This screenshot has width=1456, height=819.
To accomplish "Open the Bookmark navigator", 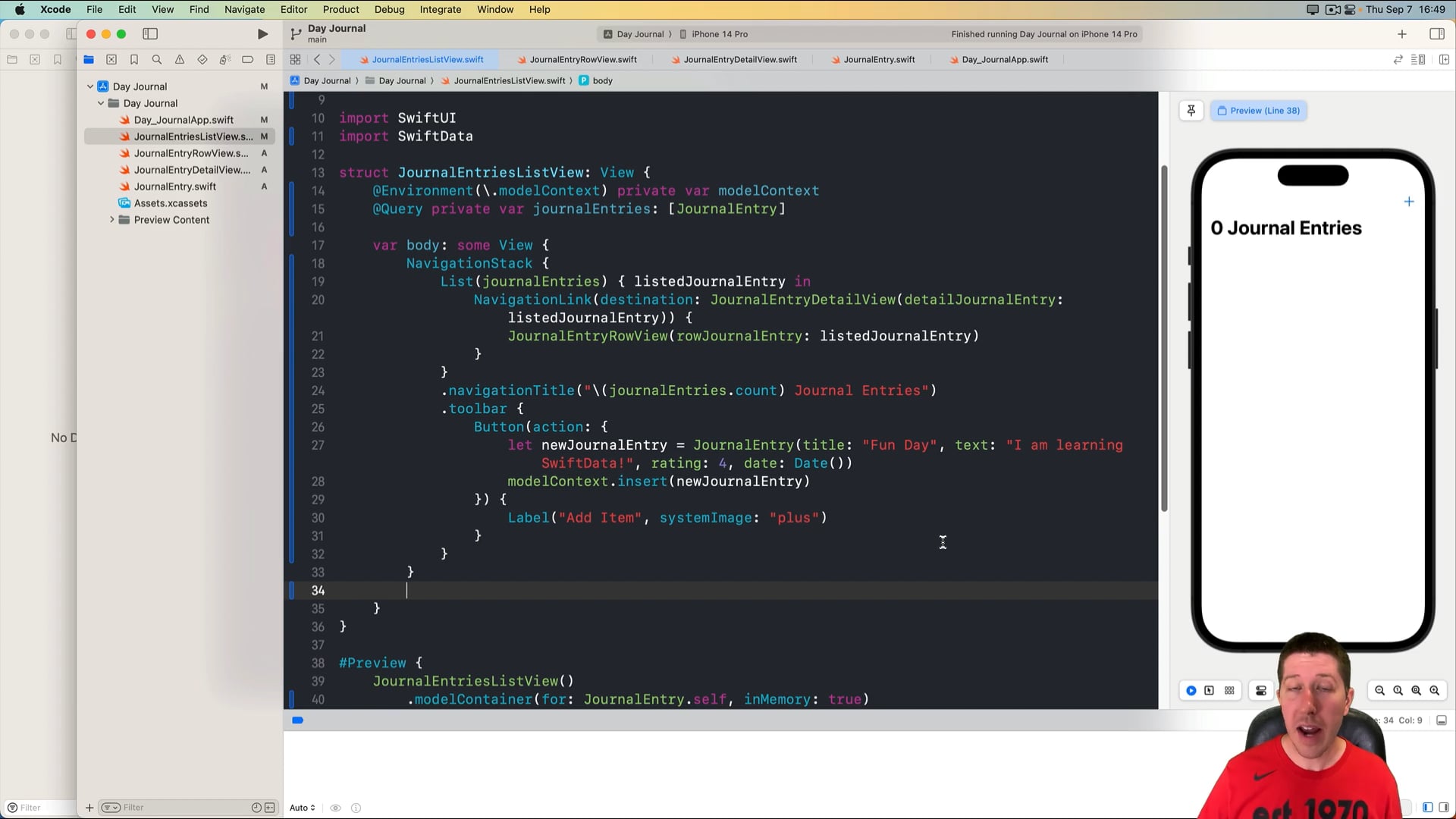I will coord(134,60).
